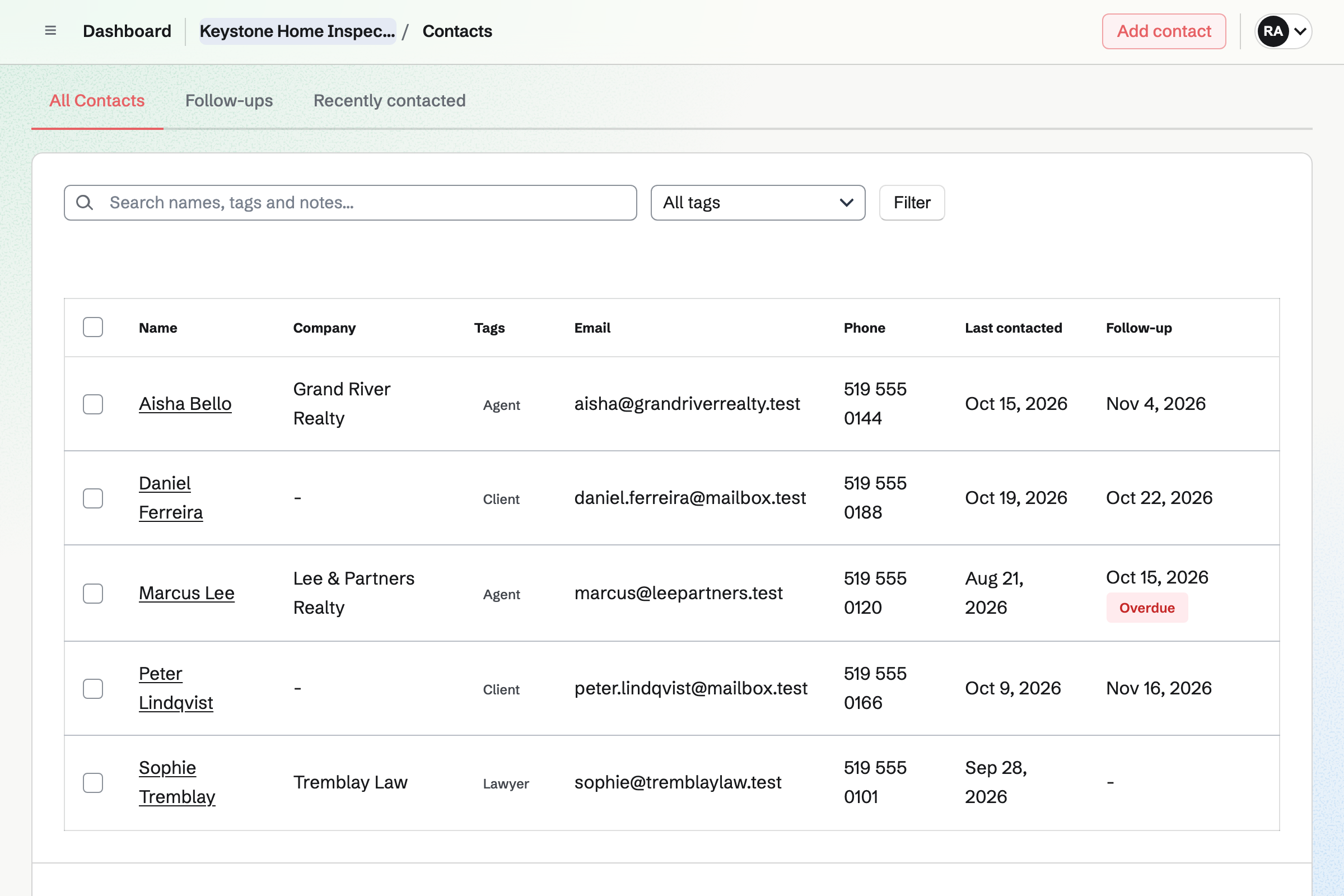The image size is (1344, 896).
Task: Click the Tremblay Law company cell
Action: click(351, 782)
